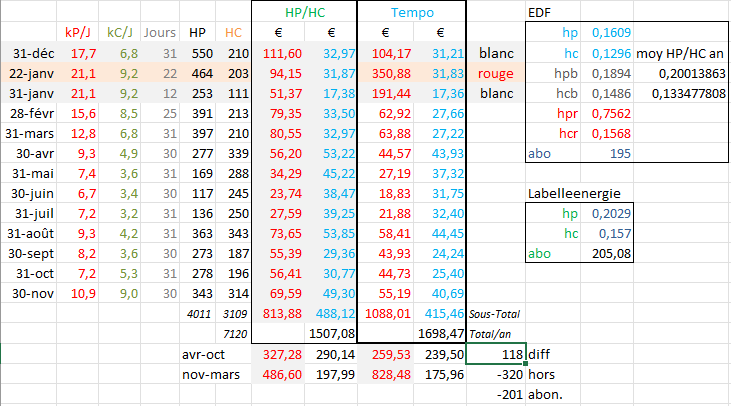Image resolution: width=731 pixels, height=406 pixels.
Task: Click the Tempo total 1698,47 cell
Action: tap(440, 334)
